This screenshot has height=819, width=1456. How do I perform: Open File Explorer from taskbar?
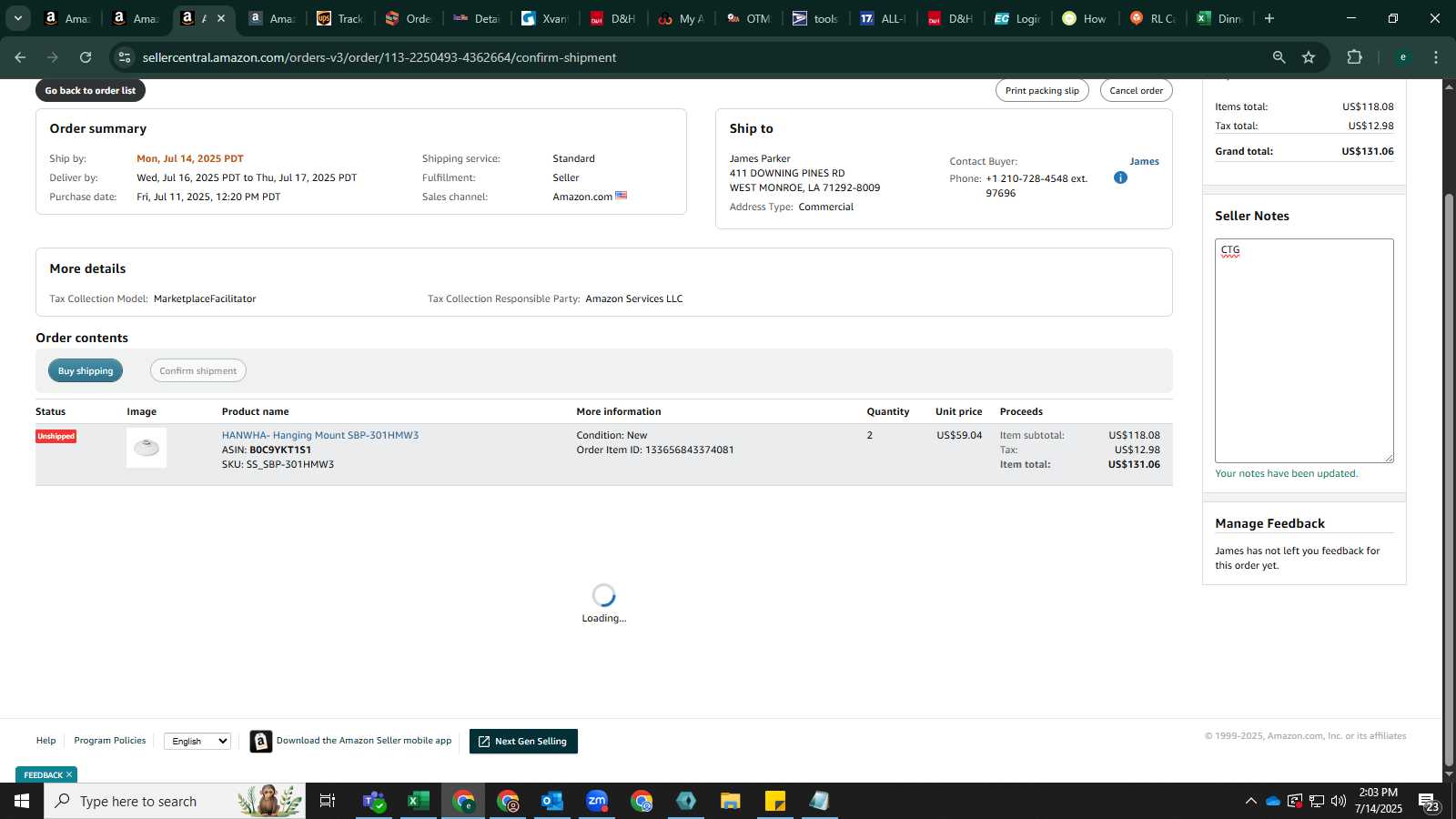pos(730,801)
